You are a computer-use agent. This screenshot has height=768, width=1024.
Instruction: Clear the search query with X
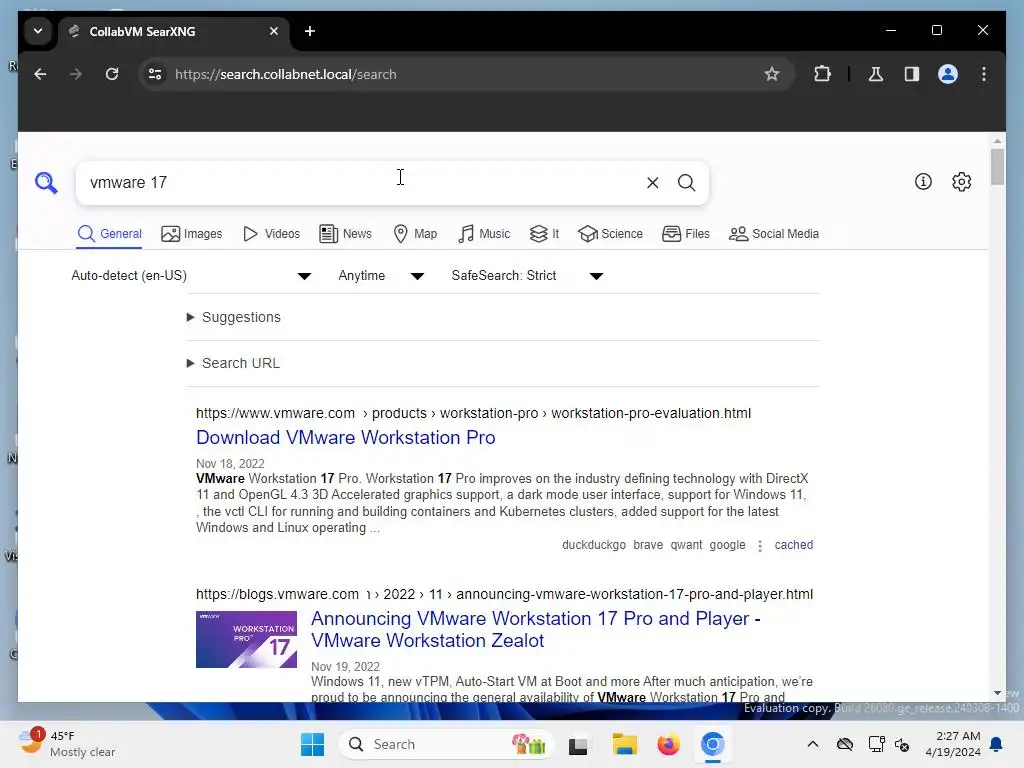click(652, 183)
